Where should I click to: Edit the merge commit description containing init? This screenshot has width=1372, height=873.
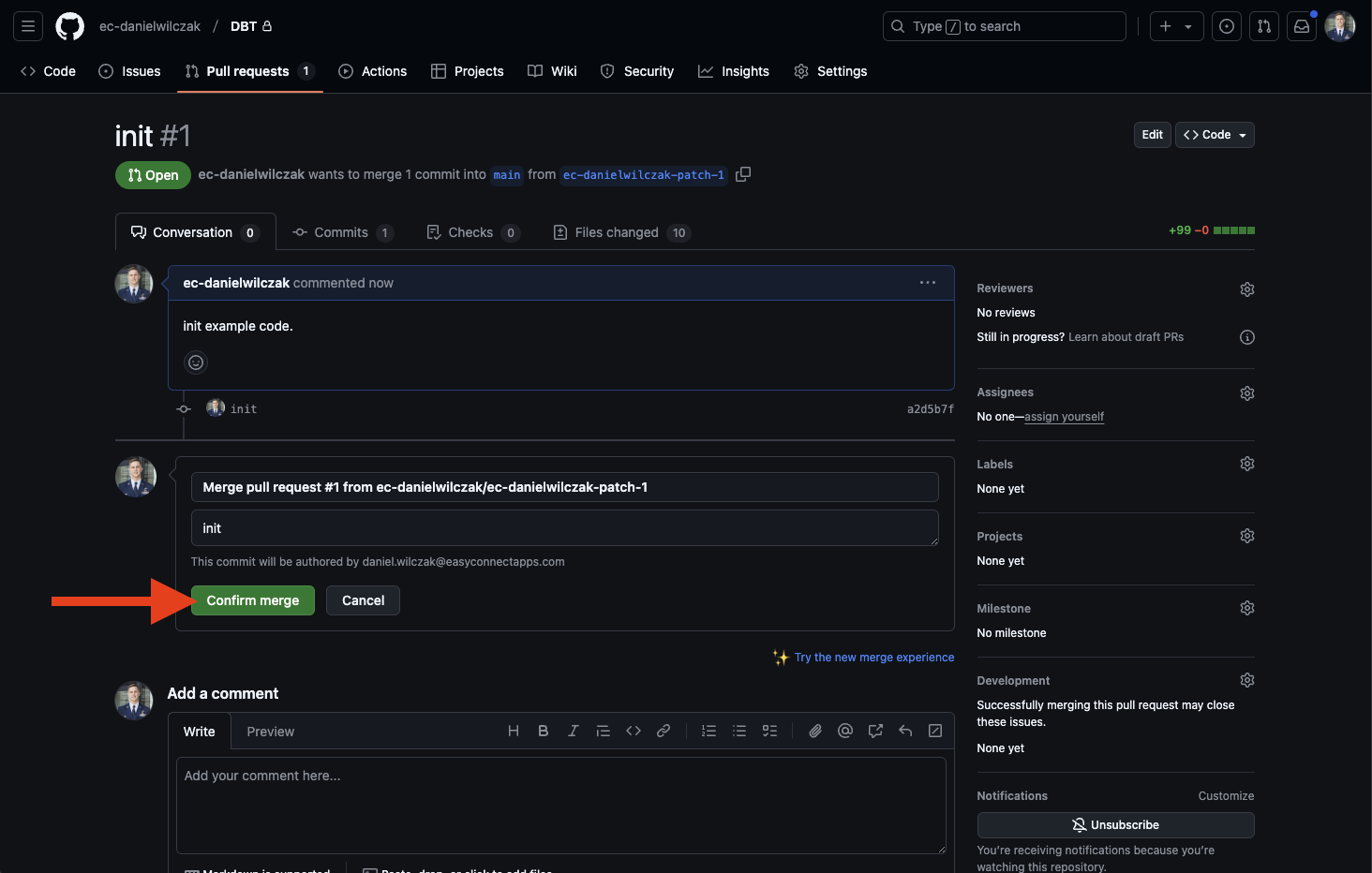point(565,528)
